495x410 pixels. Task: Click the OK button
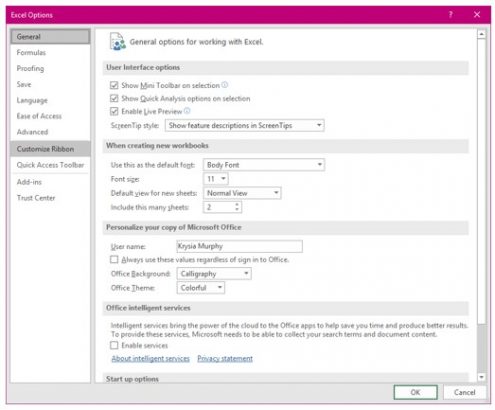(x=415, y=392)
